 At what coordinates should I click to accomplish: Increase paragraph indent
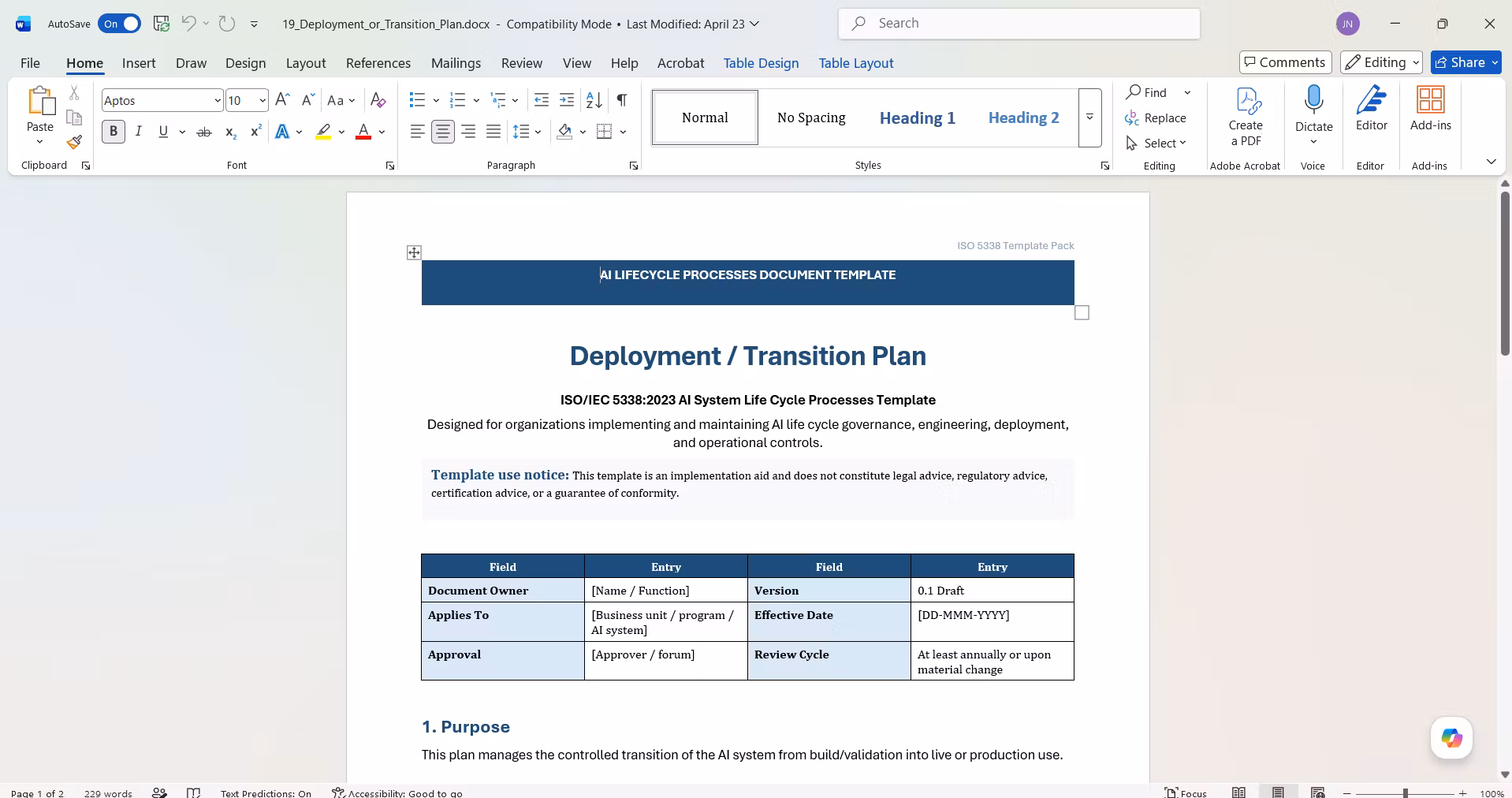(567, 100)
